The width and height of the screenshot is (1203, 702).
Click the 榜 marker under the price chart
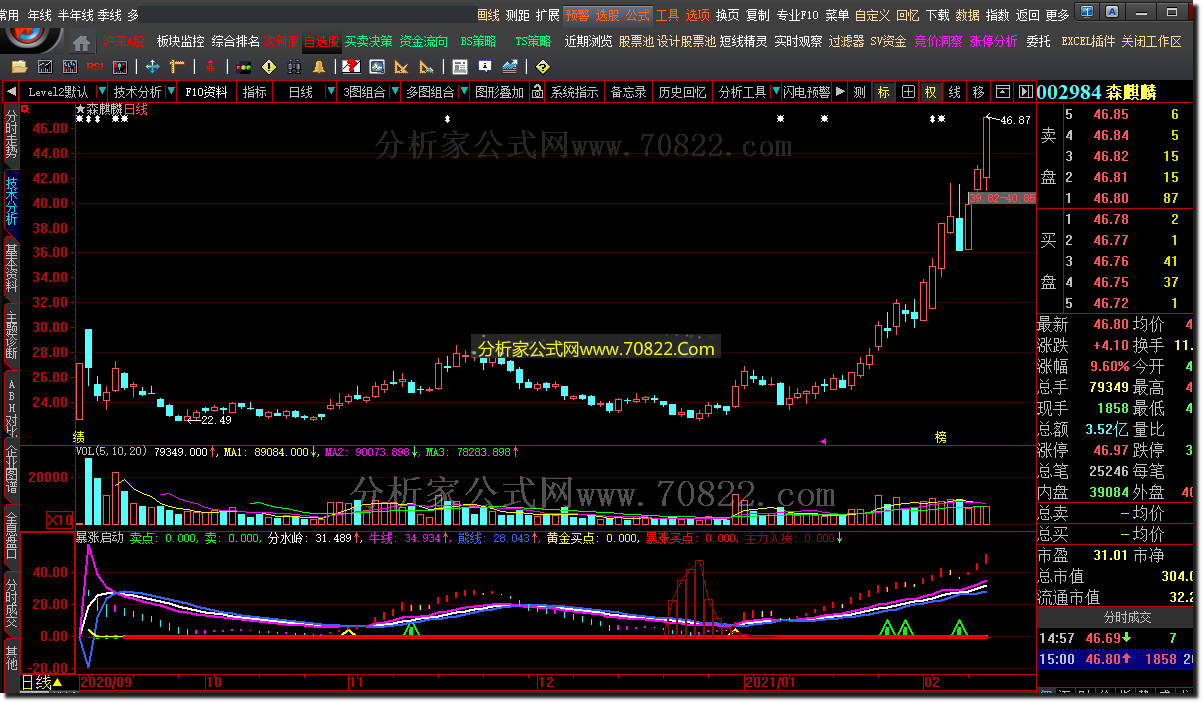point(940,437)
